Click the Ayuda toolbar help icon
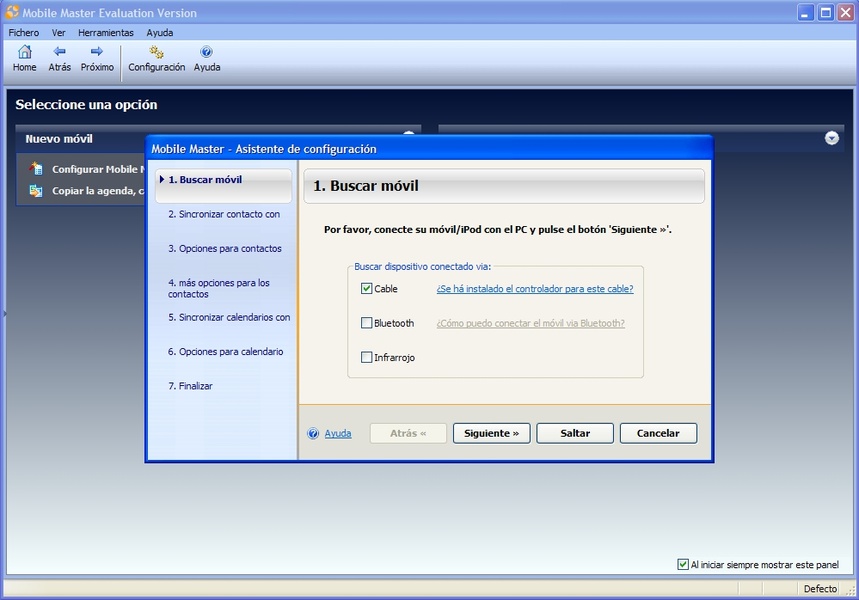The width and height of the screenshot is (859, 600). pyautogui.click(x=207, y=52)
